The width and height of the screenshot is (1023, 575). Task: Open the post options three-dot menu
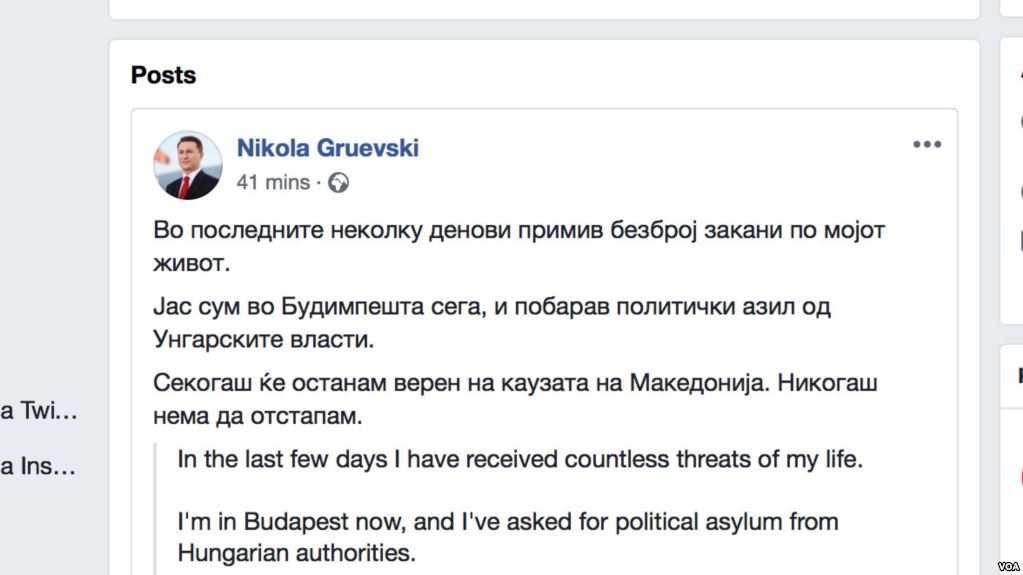(x=927, y=145)
